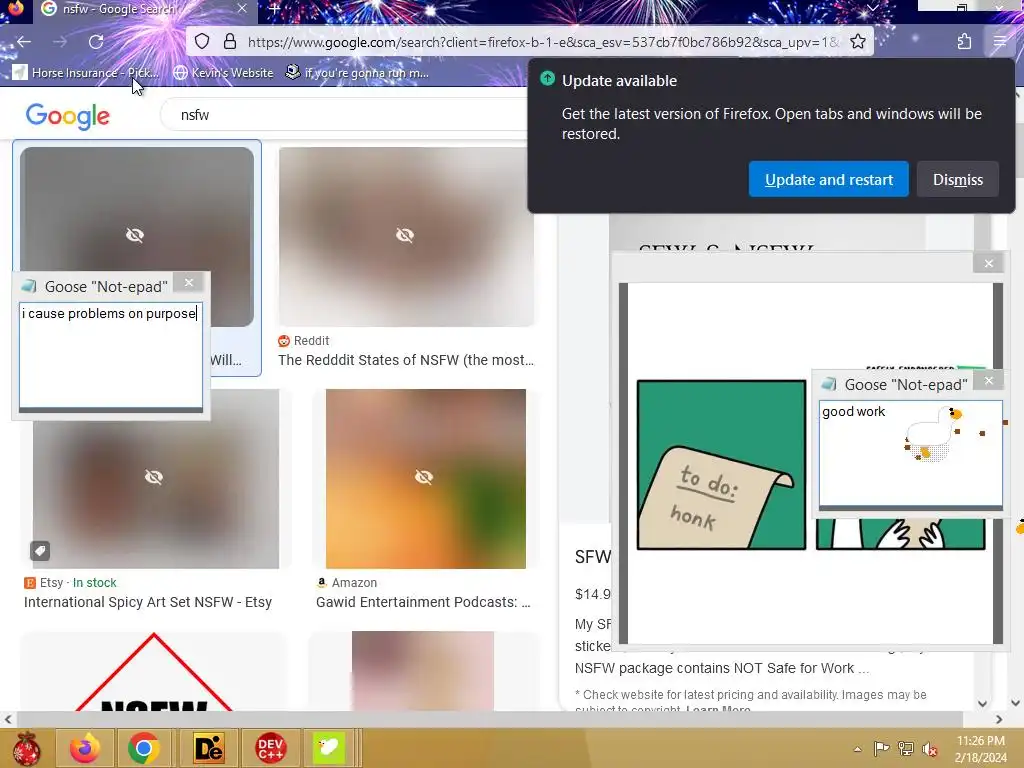
Task: Click the Amazon source label
Action: tap(347, 583)
